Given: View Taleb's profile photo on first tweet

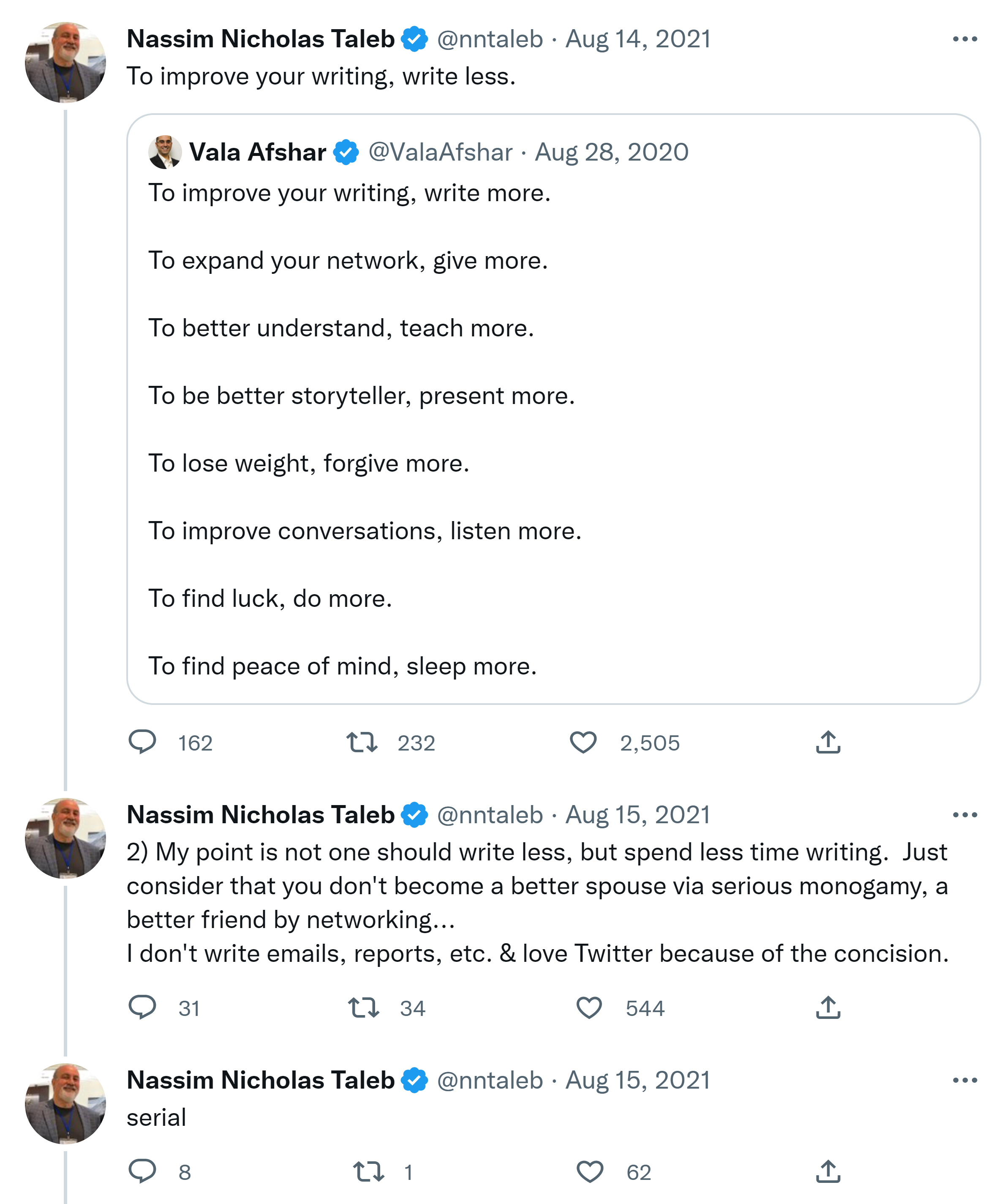Looking at the screenshot, I should pos(65,63).
